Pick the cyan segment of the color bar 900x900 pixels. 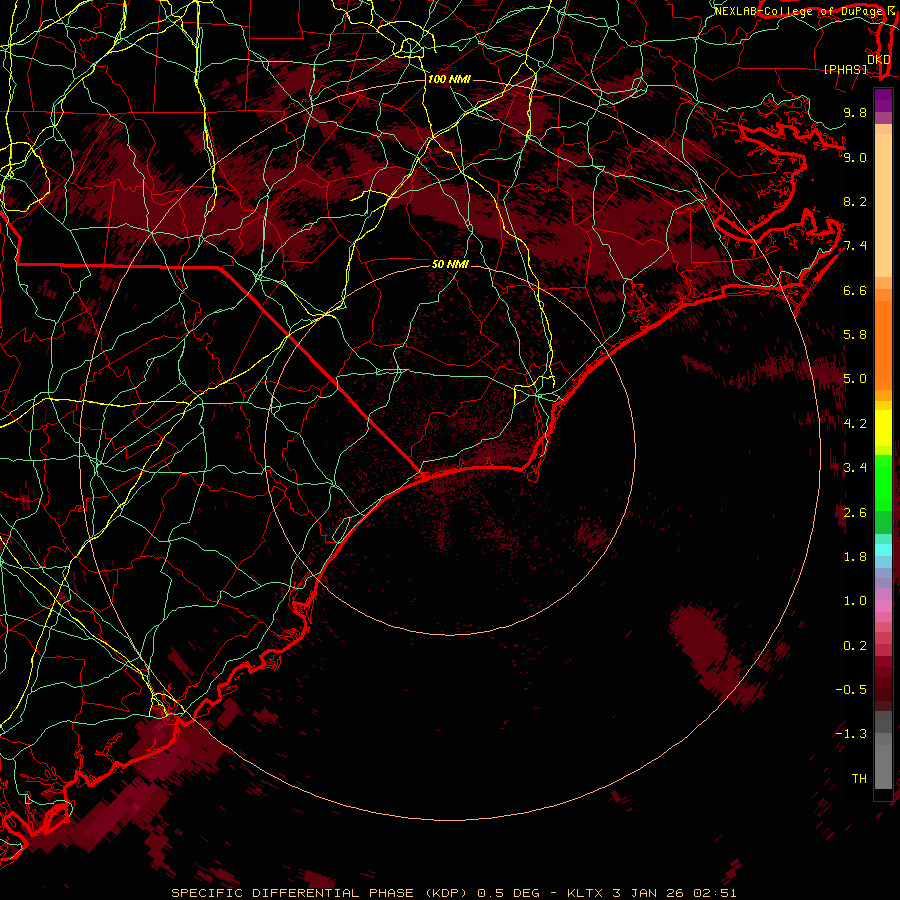(883, 550)
